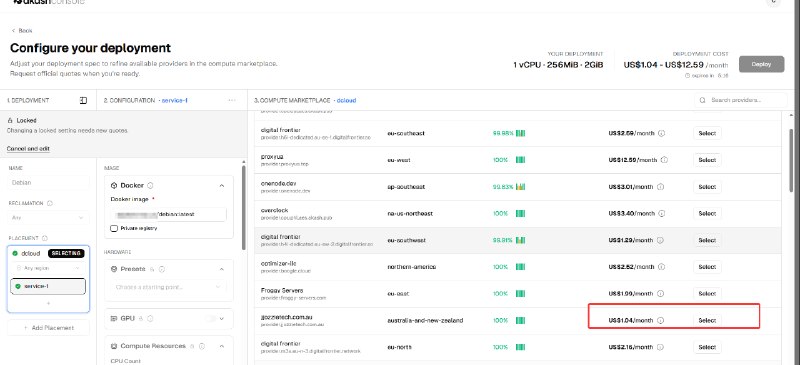Viewport: 800px width, 365px height.
Task: Click the green check beside dcloud
Action: tap(15, 253)
